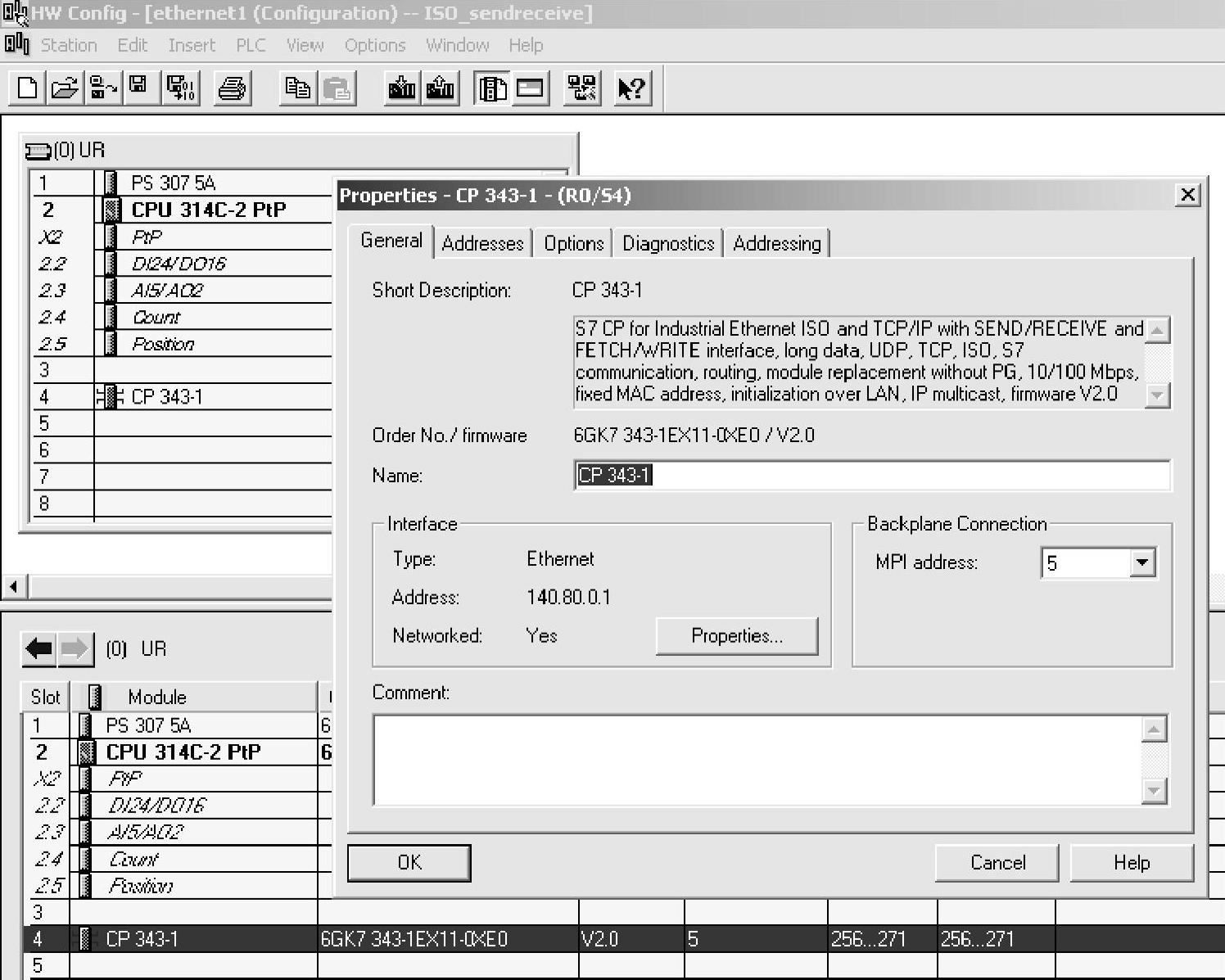
Task: Select PtP submodule X2 in rack
Action: (147, 237)
